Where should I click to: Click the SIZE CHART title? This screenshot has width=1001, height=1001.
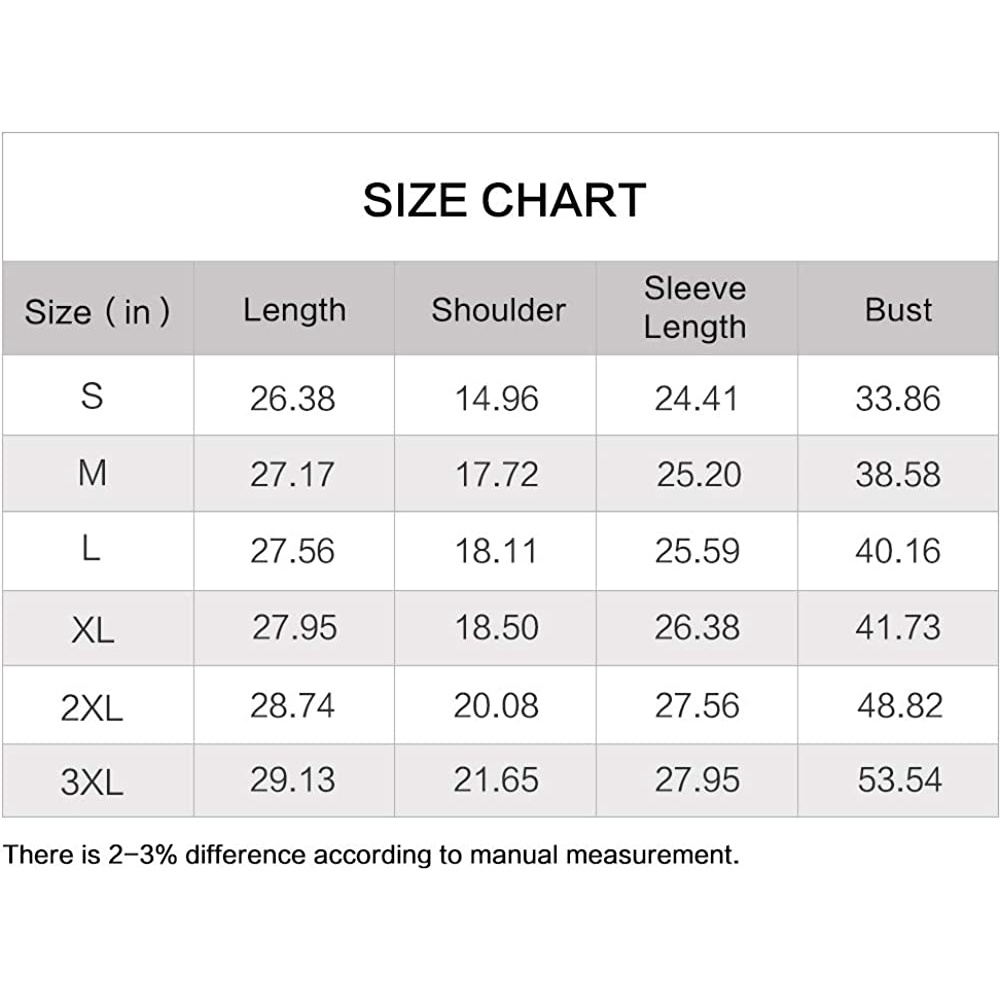503,200
